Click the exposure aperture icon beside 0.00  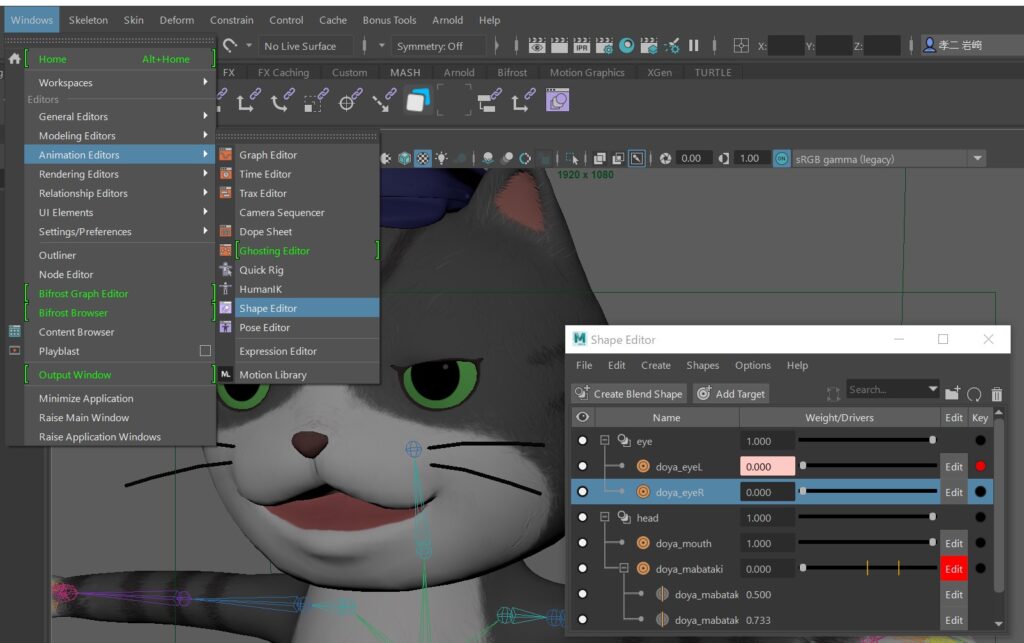tap(665, 158)
